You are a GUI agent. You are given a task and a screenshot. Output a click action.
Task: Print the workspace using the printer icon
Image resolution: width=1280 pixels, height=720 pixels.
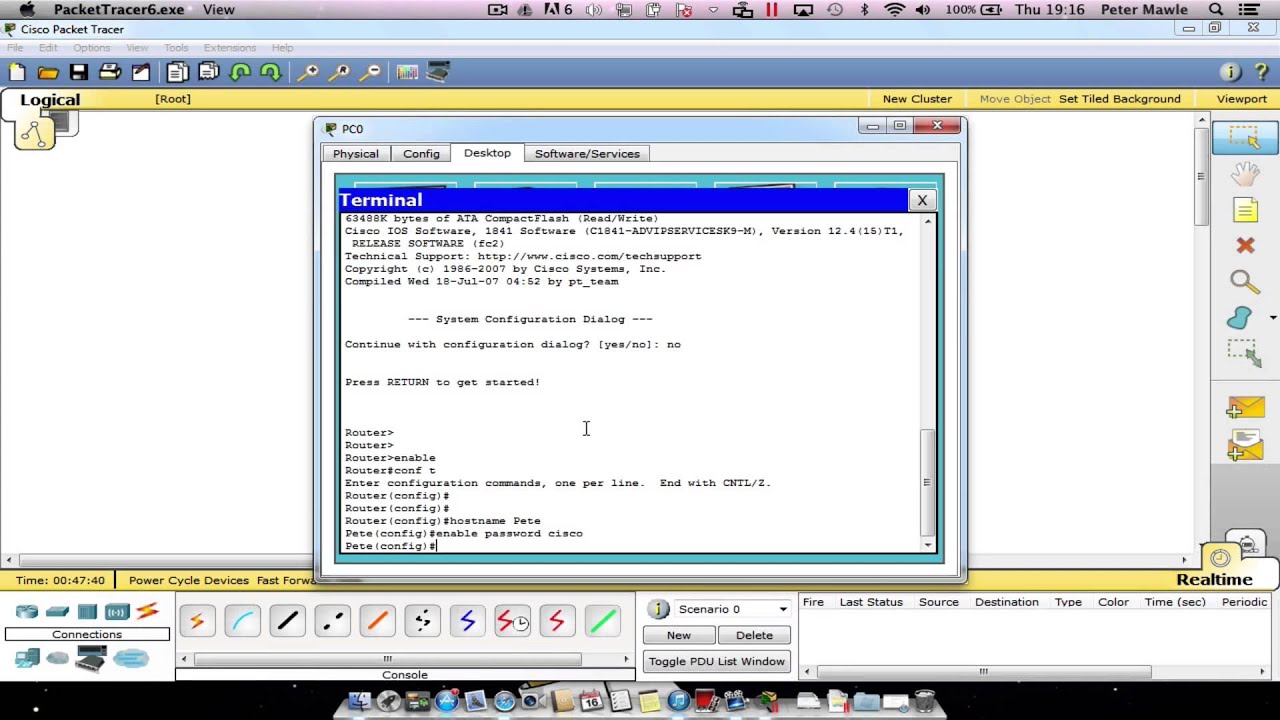tap(110, 72)
